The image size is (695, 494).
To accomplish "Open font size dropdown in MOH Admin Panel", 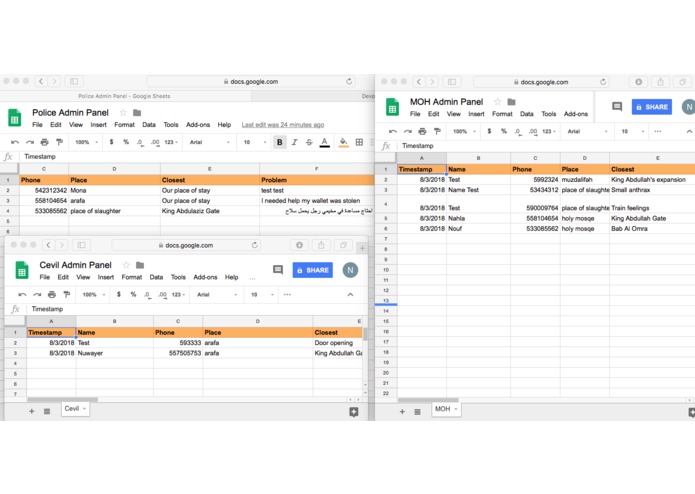I will click(632, 132).
